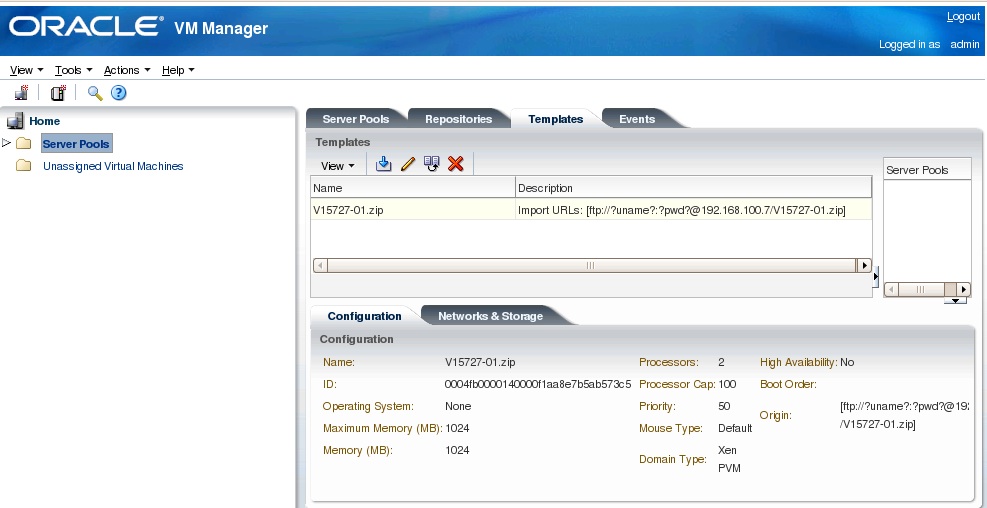Click the Home computer icon in tree
987x508 pixels.
(15, 121)
